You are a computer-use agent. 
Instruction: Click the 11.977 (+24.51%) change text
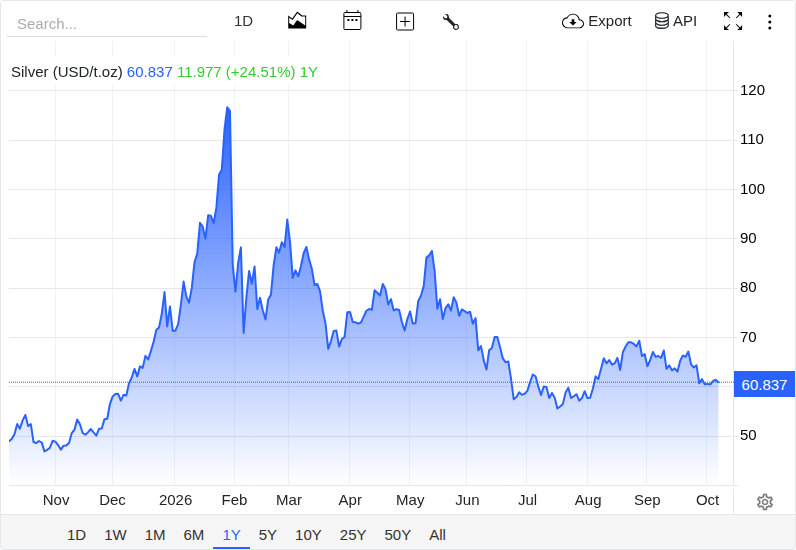236,72
